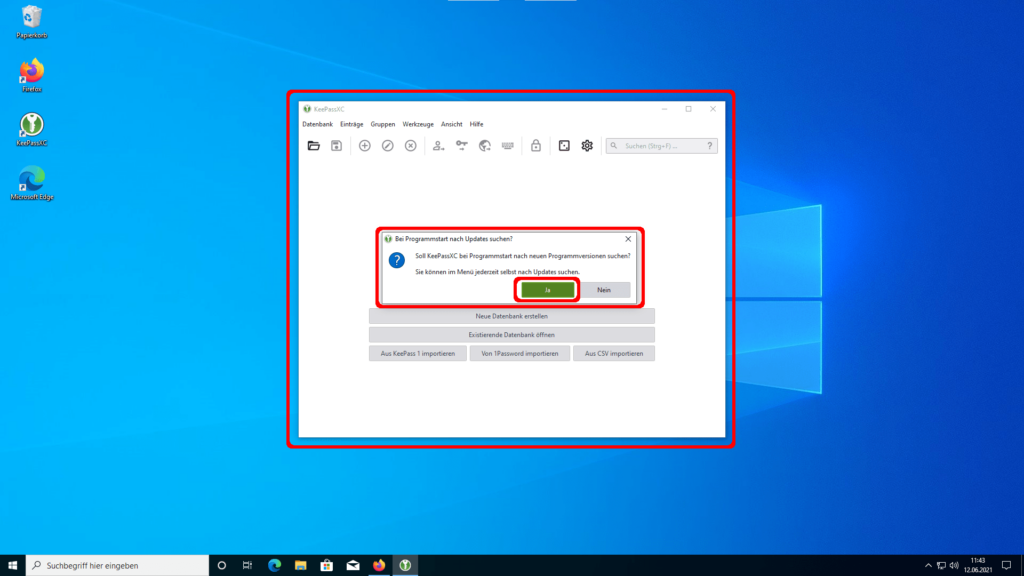
Task: Open the Gruppen menu
Action: (x=383, y=124)
